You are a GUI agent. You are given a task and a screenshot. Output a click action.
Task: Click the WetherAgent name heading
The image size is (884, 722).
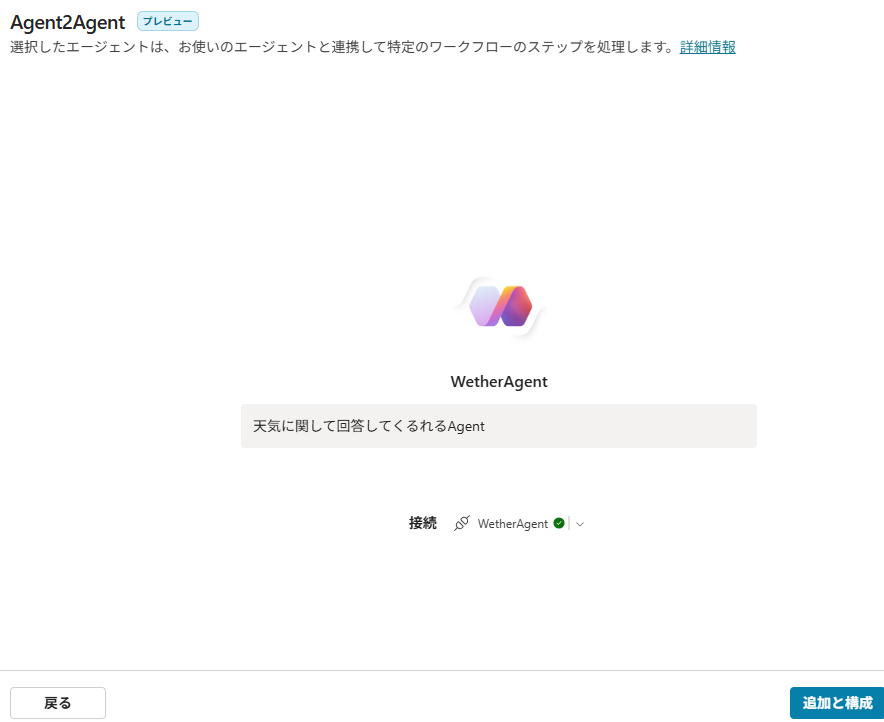498,381
